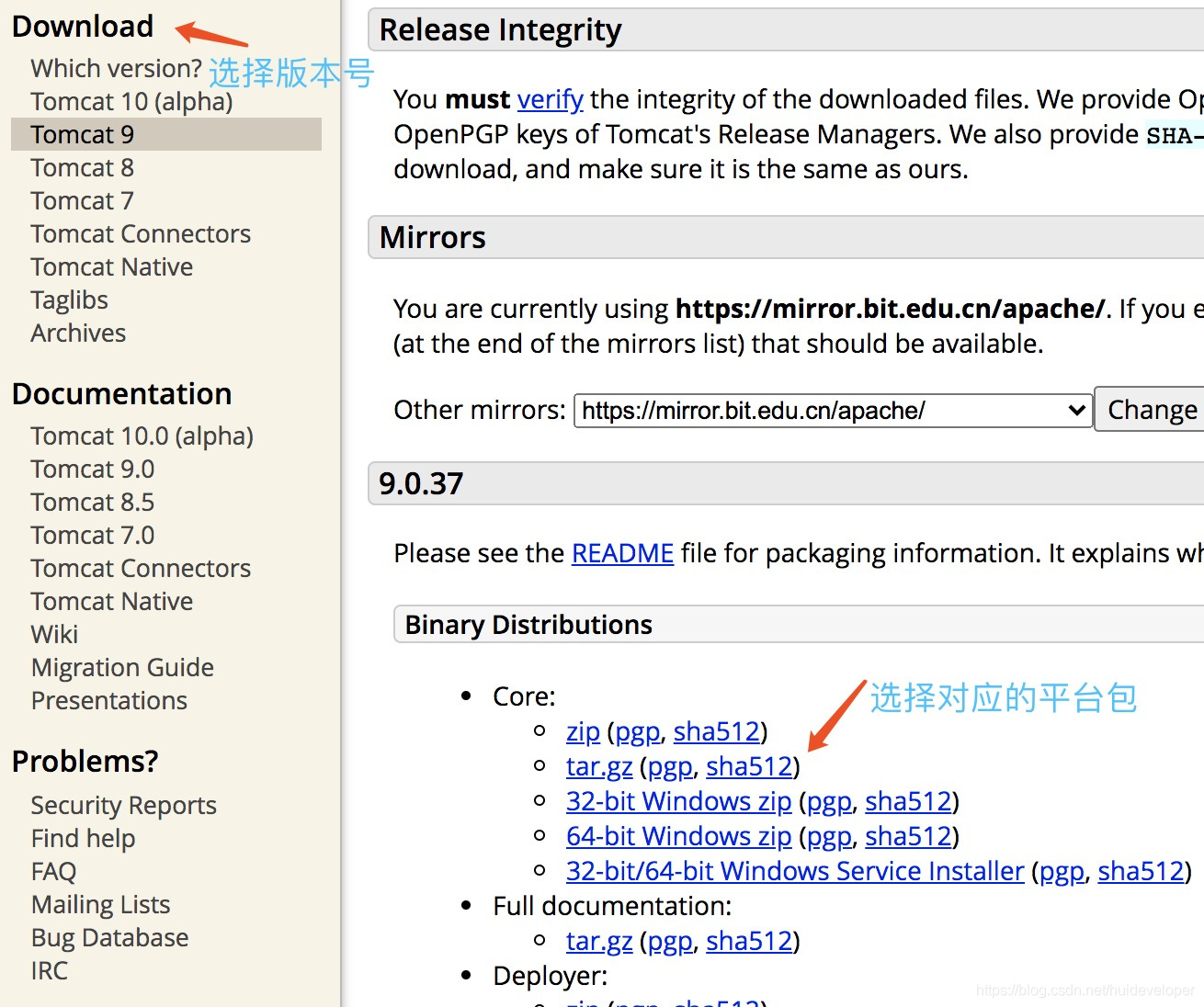Open the Bug Database link
Viewport: 1204px width, 1007px height.
[x=109, y=938]
